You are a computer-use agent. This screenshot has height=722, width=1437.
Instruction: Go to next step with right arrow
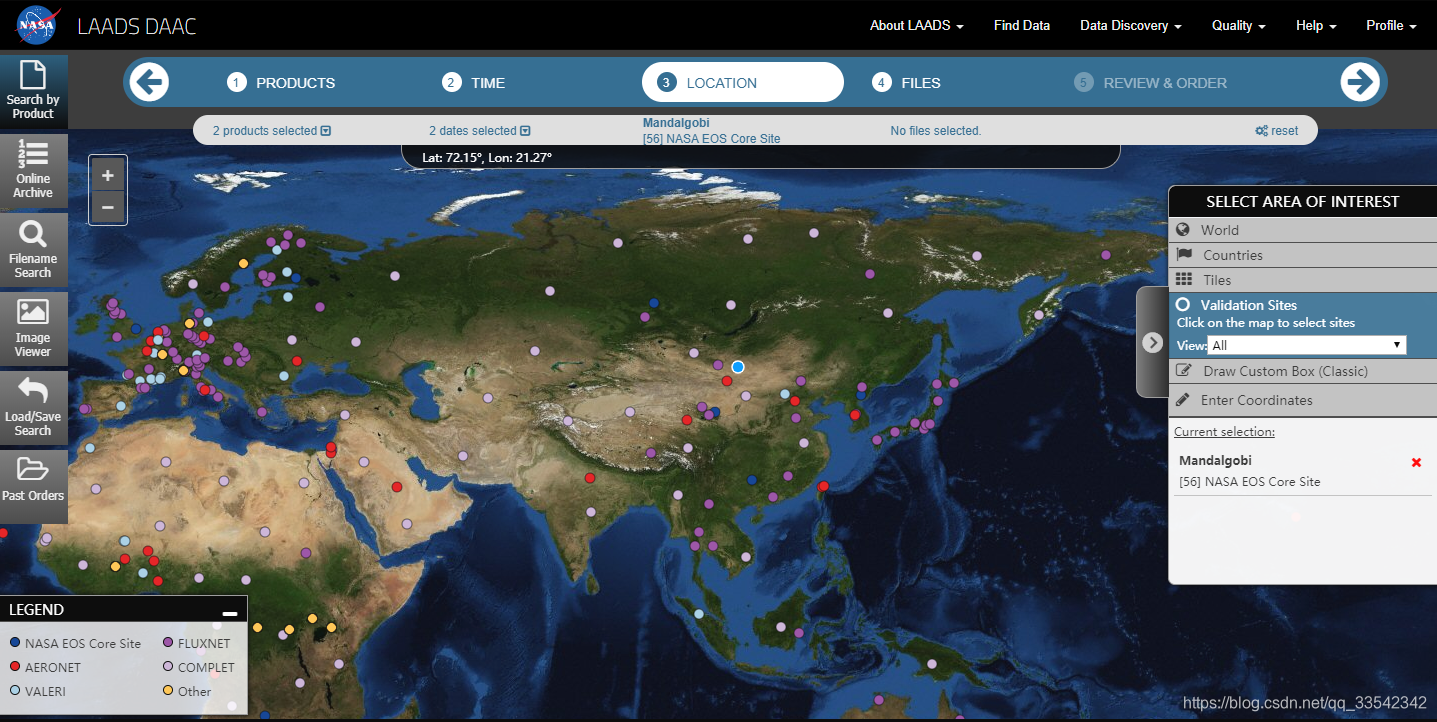coord(1360,82)
